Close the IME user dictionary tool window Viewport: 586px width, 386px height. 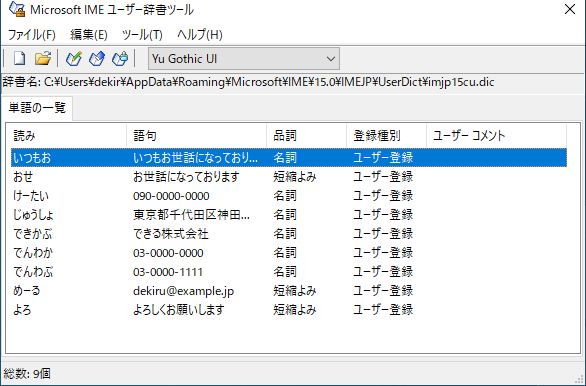[570, 9]
